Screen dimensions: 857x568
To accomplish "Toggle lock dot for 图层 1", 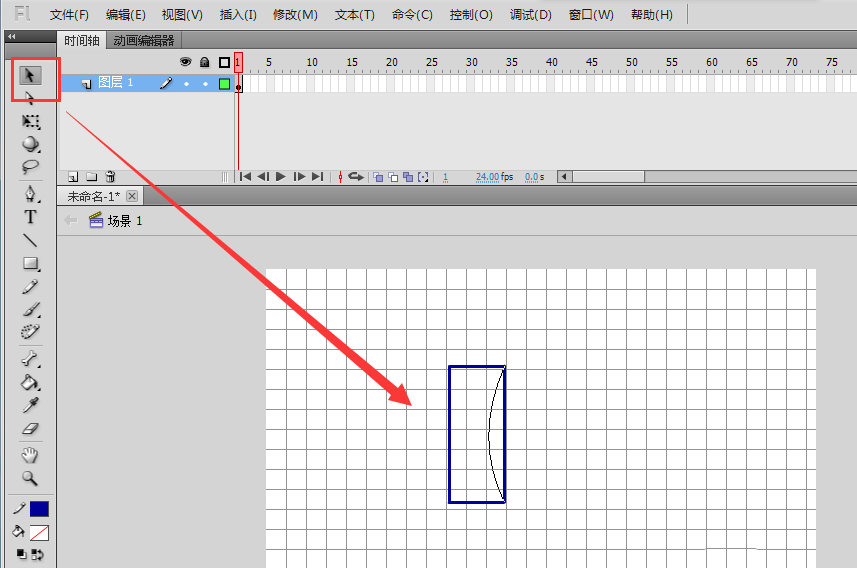I will pyautogui.click(x=206, y=84).
